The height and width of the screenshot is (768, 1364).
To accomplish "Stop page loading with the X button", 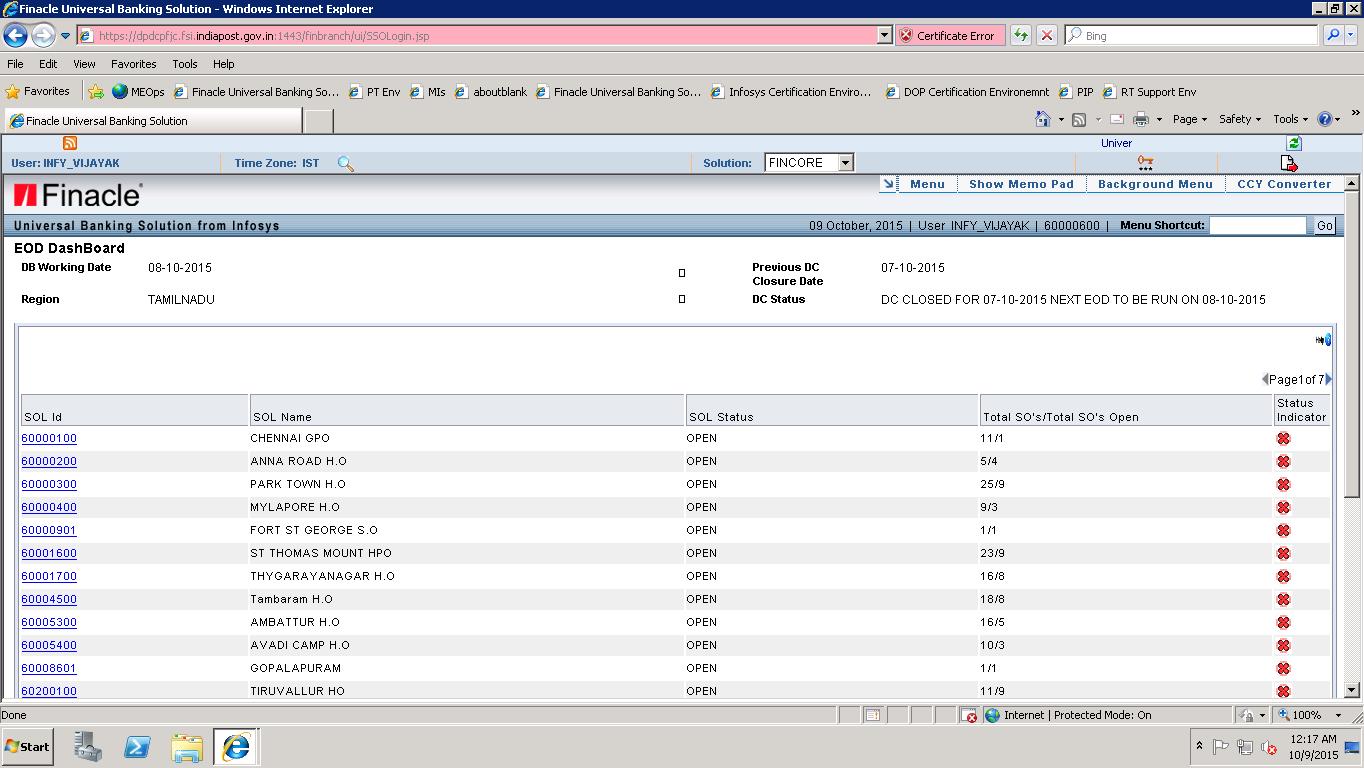I will (x=1046, y=35).
